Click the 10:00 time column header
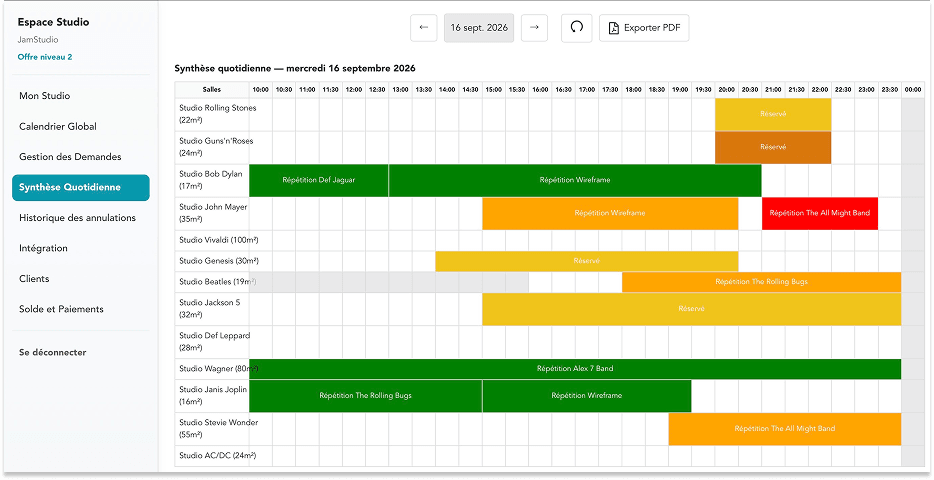 coord(261,89)
